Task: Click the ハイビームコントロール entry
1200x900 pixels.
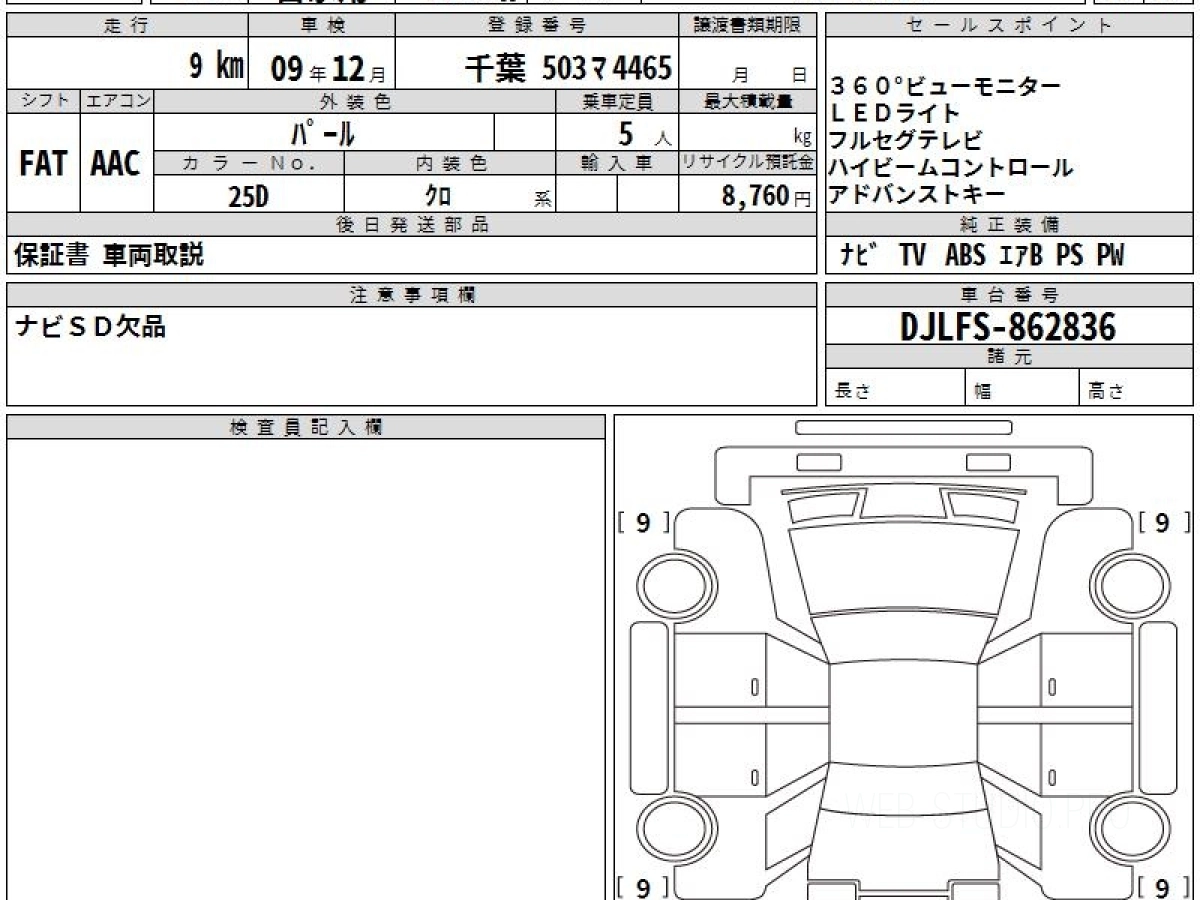Action: point(950,167)
